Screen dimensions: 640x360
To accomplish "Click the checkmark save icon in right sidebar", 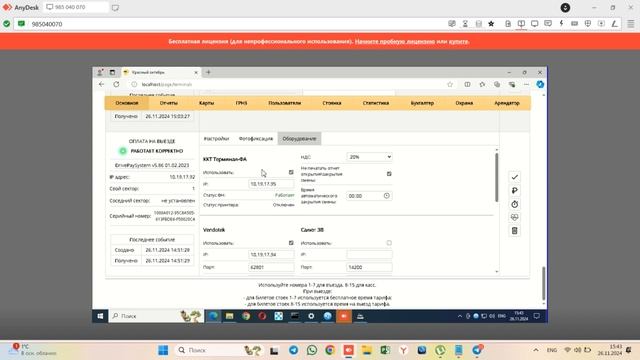I will (x=514, y=177).
